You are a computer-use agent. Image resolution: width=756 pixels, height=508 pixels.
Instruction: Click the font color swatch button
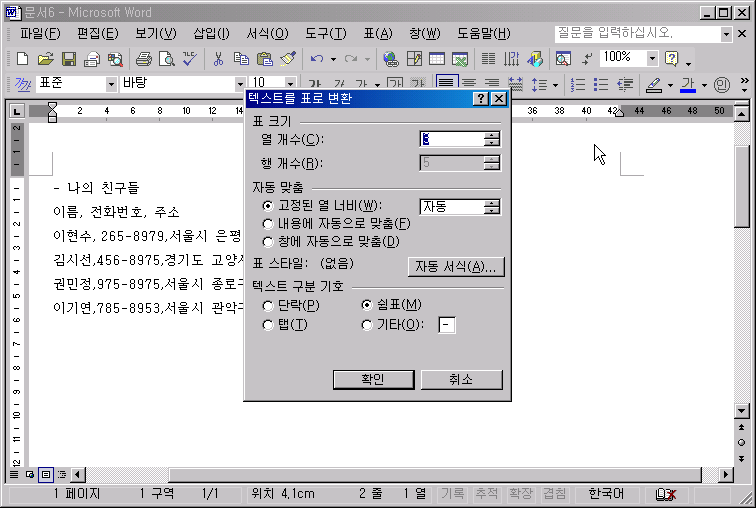coord(688,84)
